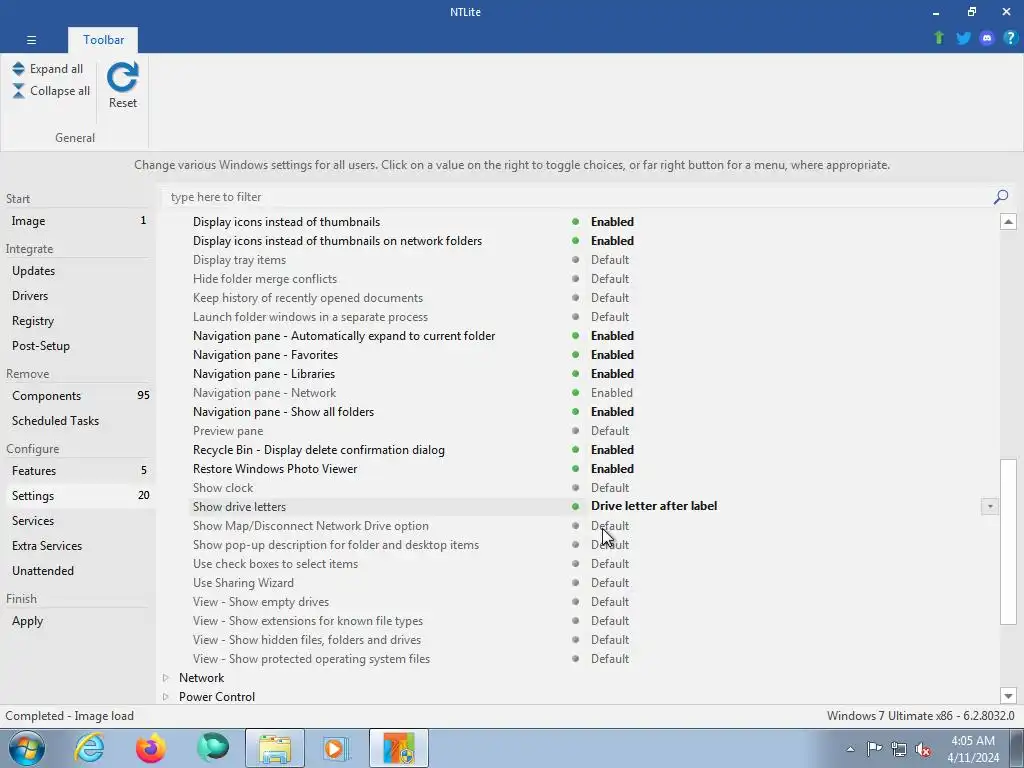Toggle Restore Windows Photo Viewer value
Image resolution: width=1024 pixels, height=768 pixels.
612,469
